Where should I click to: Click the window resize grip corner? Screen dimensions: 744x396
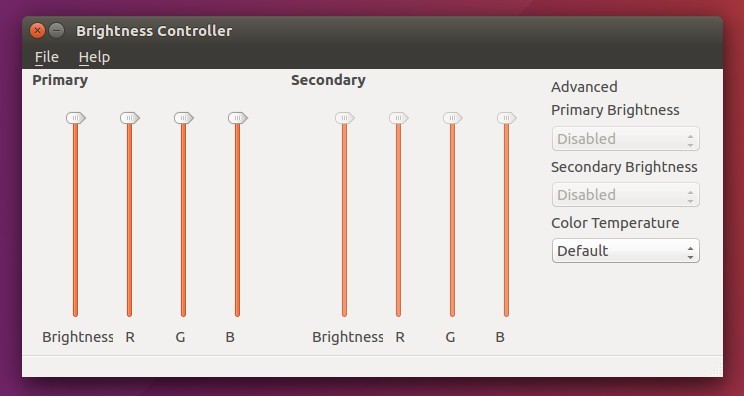pos(717,370)
